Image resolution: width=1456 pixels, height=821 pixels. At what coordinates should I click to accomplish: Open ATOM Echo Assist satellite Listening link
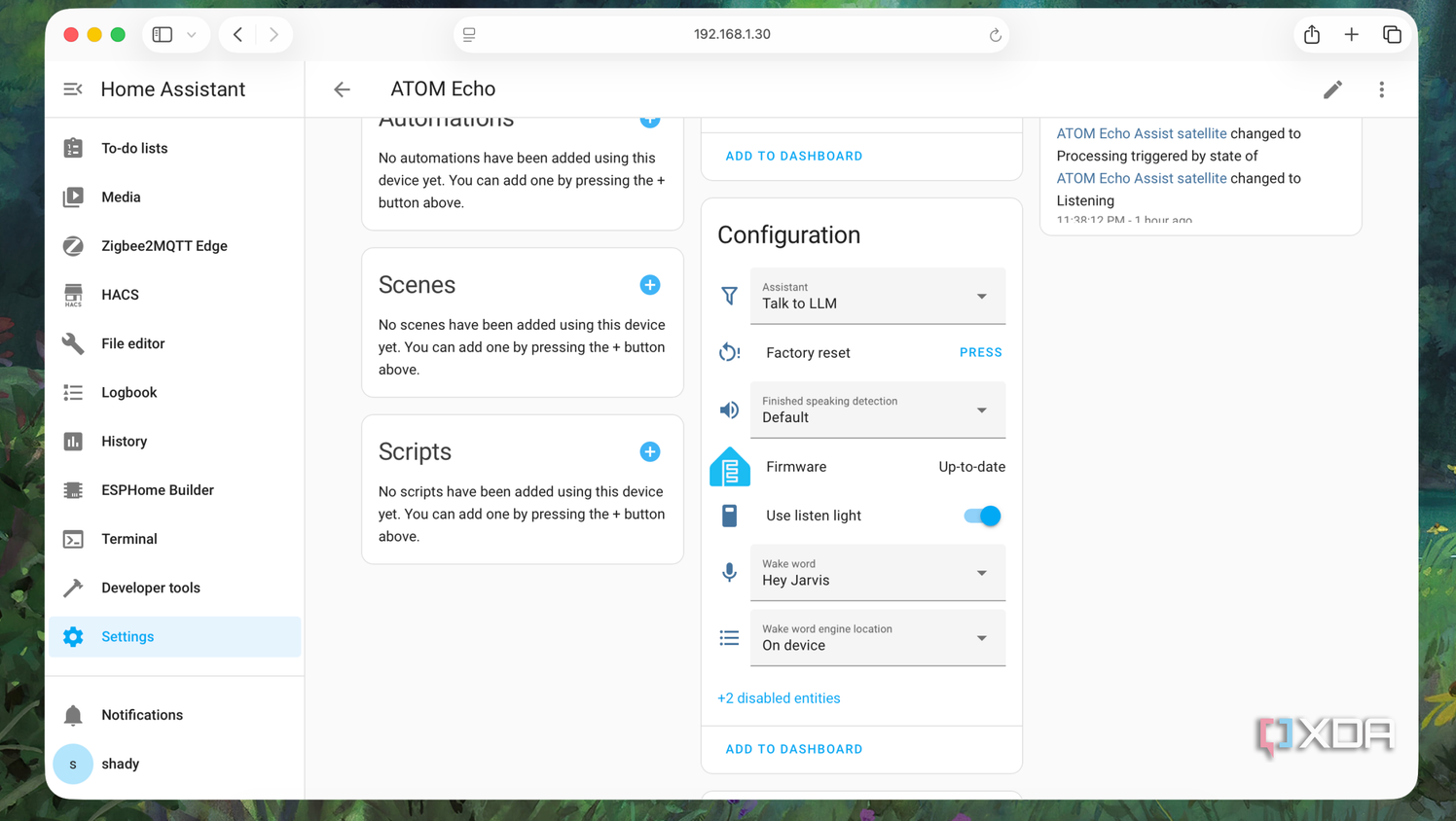(1142, 178)
